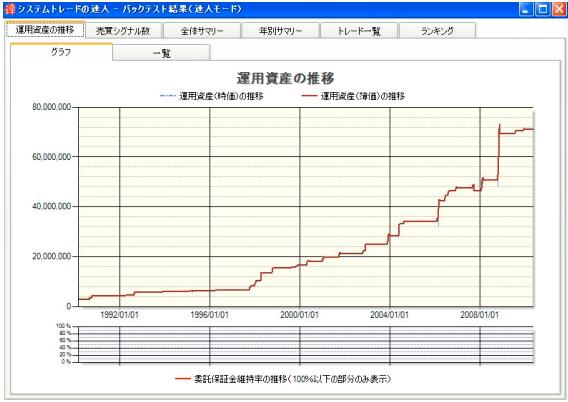Image resolution: width=568 pixels, height=402 pixels.
Task: Minimize the backtest results window
Action: (526, 9)
